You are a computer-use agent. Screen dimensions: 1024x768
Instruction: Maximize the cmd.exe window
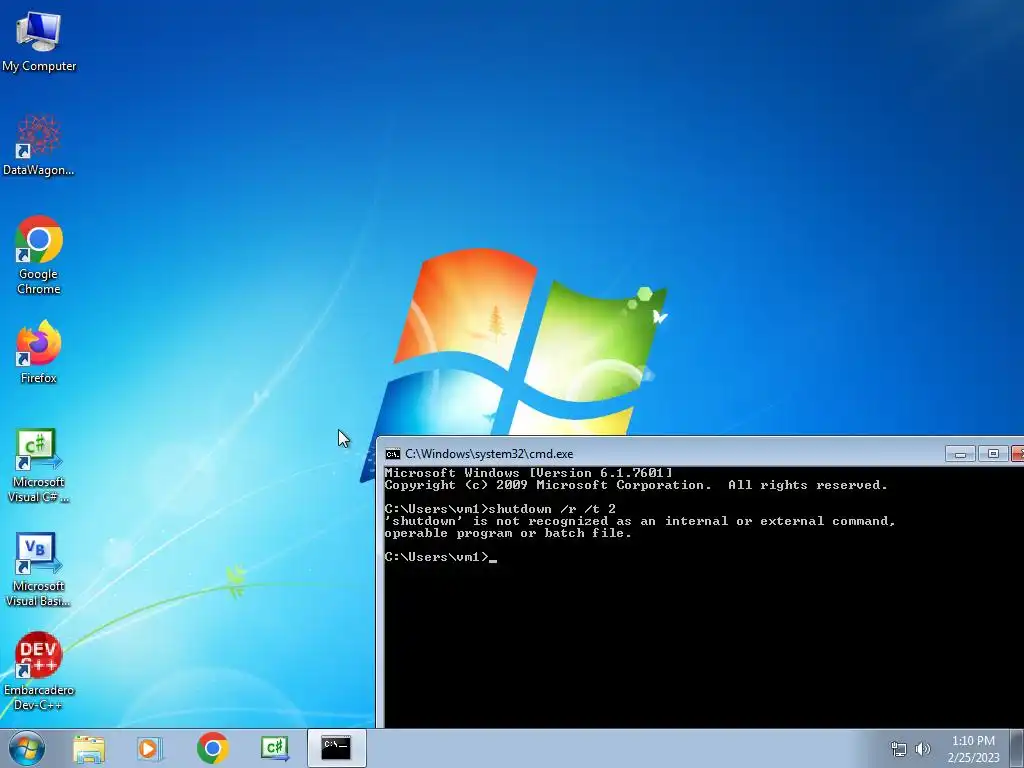pyautogui.click(x=993, y=453)
